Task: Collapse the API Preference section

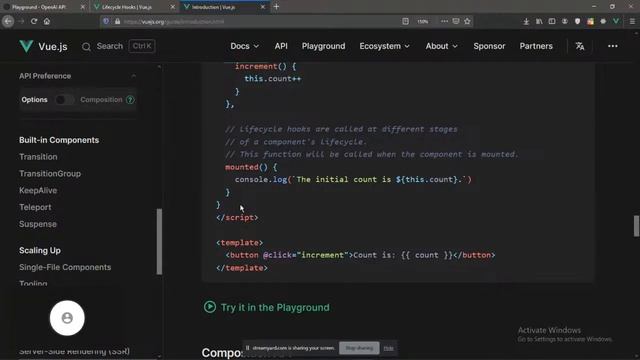Action: point(133,76)
